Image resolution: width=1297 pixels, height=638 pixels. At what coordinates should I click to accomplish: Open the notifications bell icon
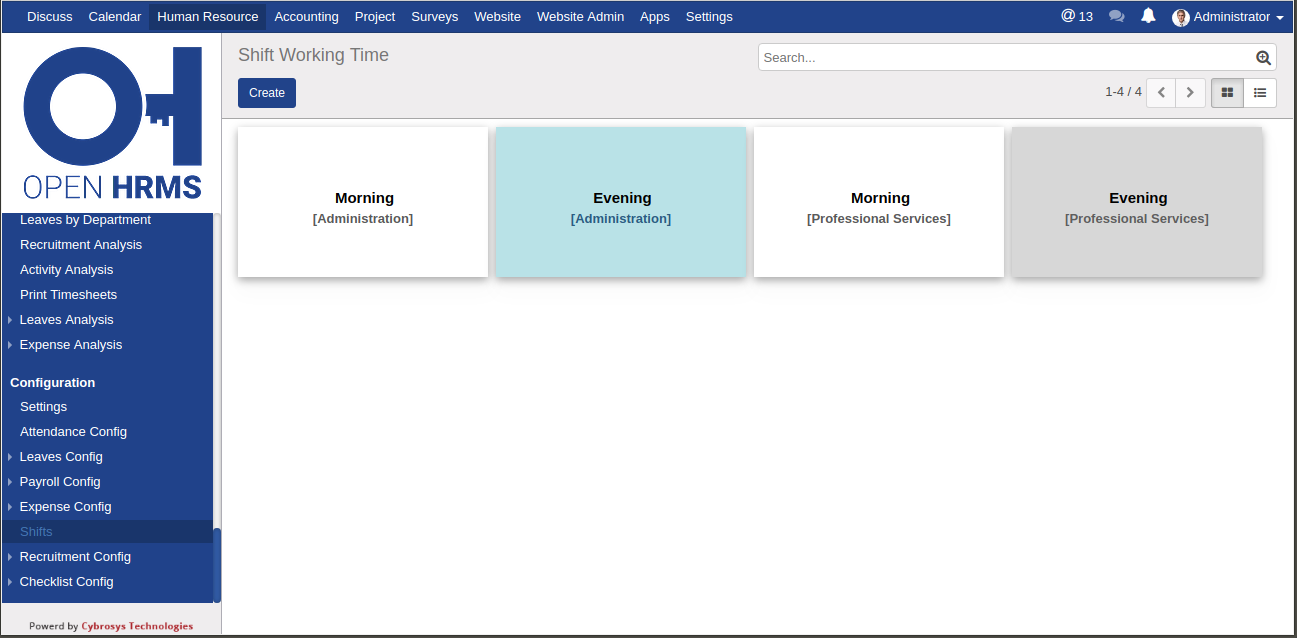tap(1149, 16)
